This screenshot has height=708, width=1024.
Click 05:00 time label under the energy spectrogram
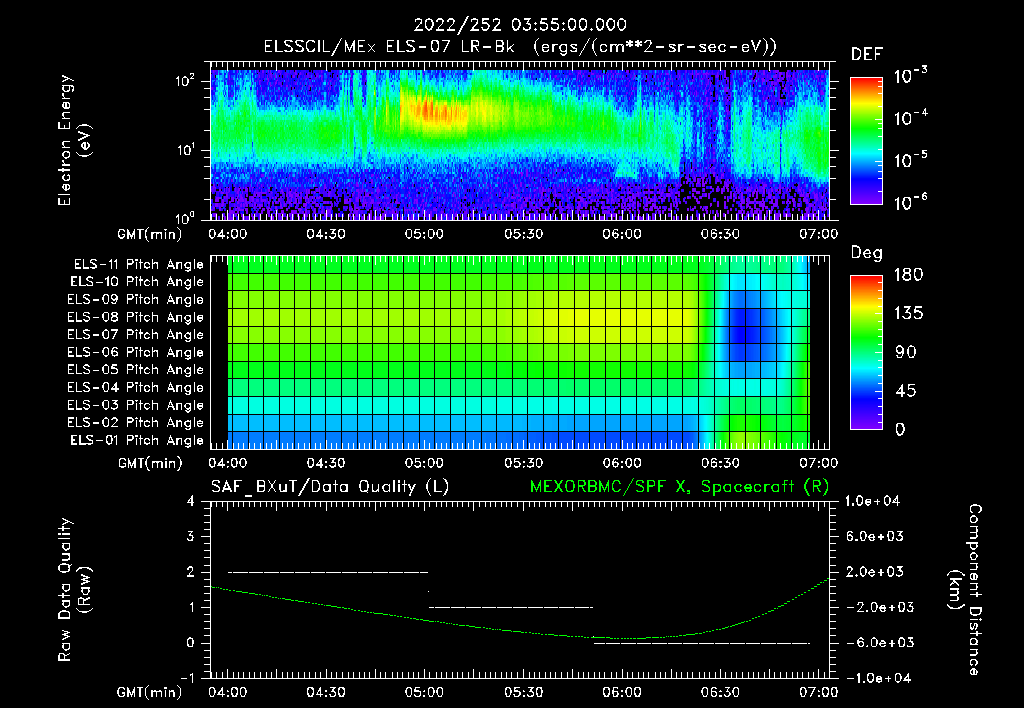tap(424, 234)
